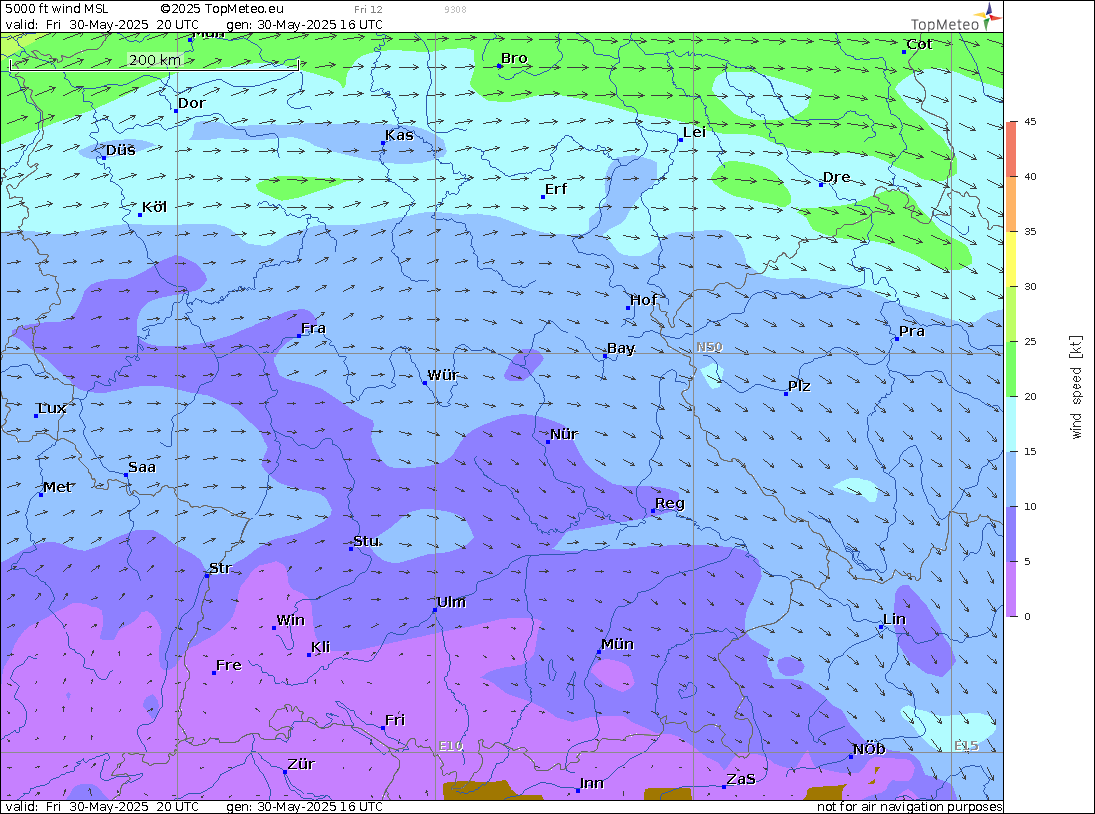Select the Inn city label
The height and width of the screenshot is (814, 1095).
point(591,783)
